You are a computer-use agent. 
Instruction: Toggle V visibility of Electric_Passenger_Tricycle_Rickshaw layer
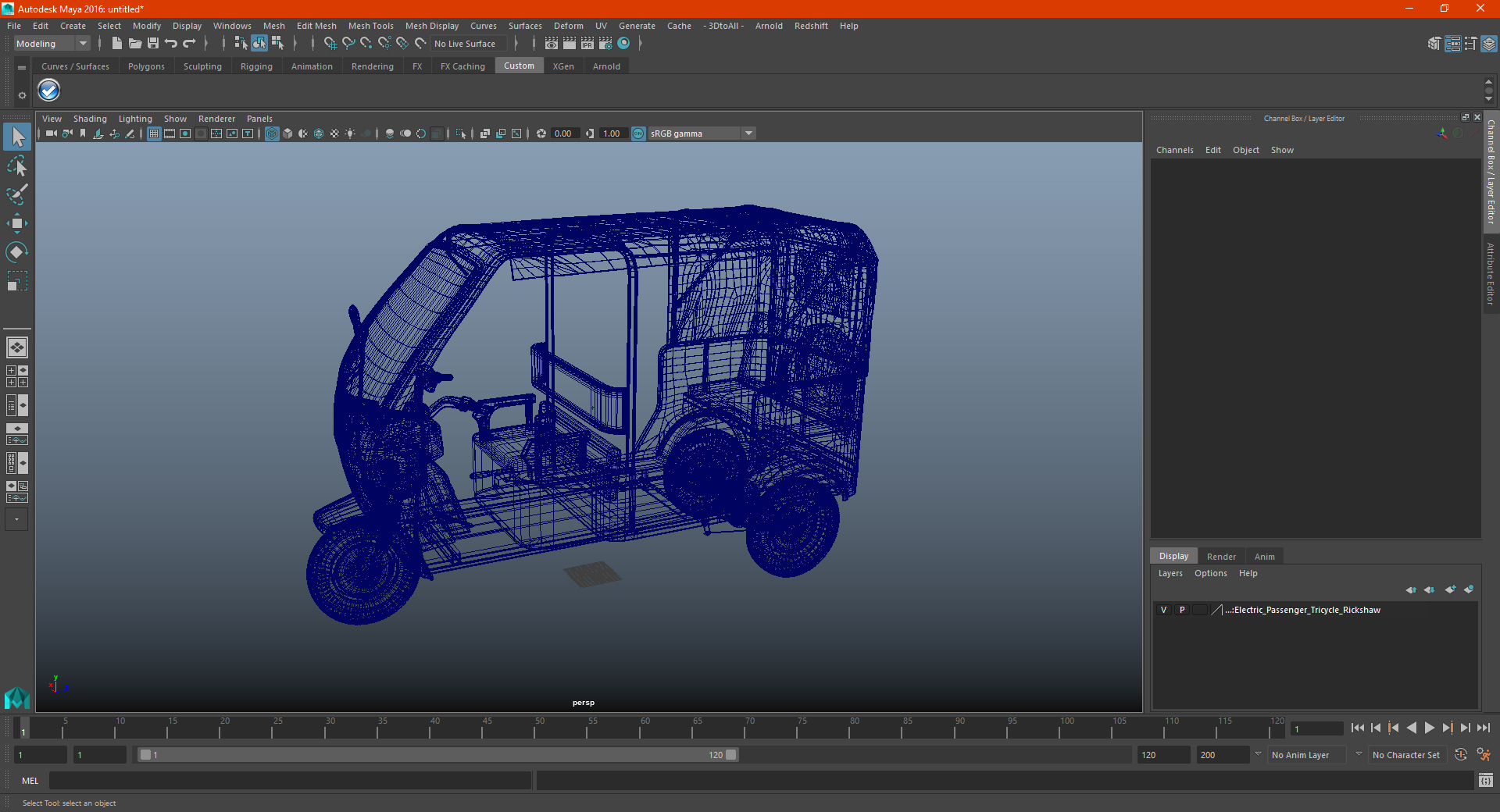pyautogui.click(x=1163, y=610)
